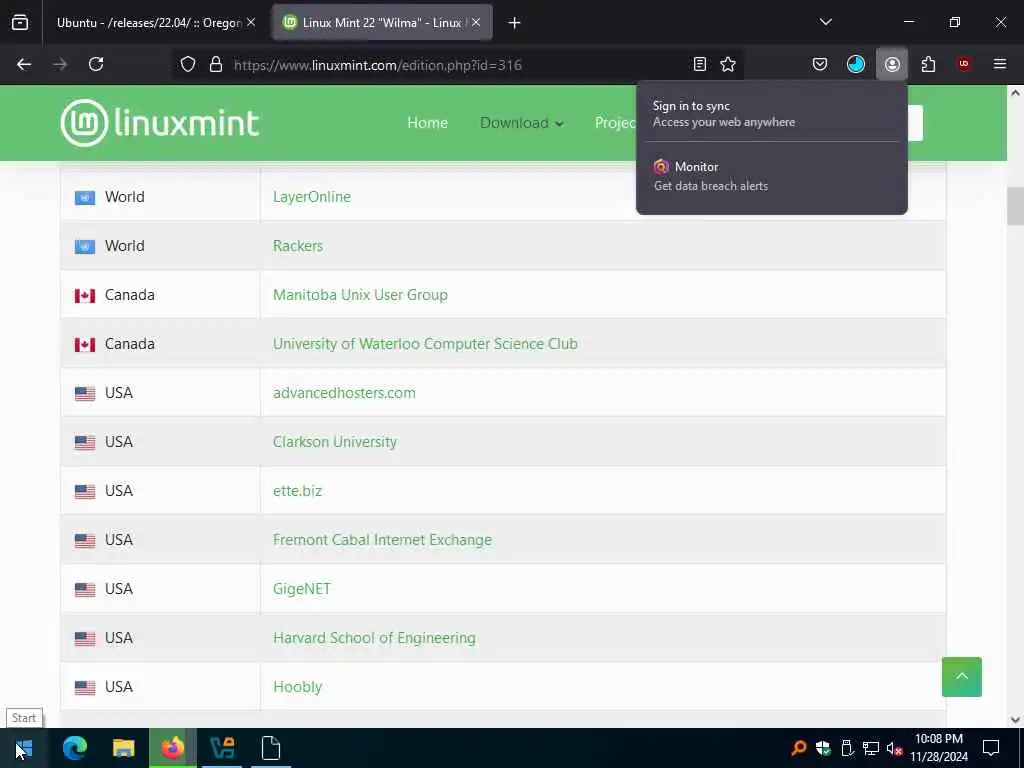Click the orange magnifier tray icon
Screen dimensions: 1024x768
[x=798, y=748]
